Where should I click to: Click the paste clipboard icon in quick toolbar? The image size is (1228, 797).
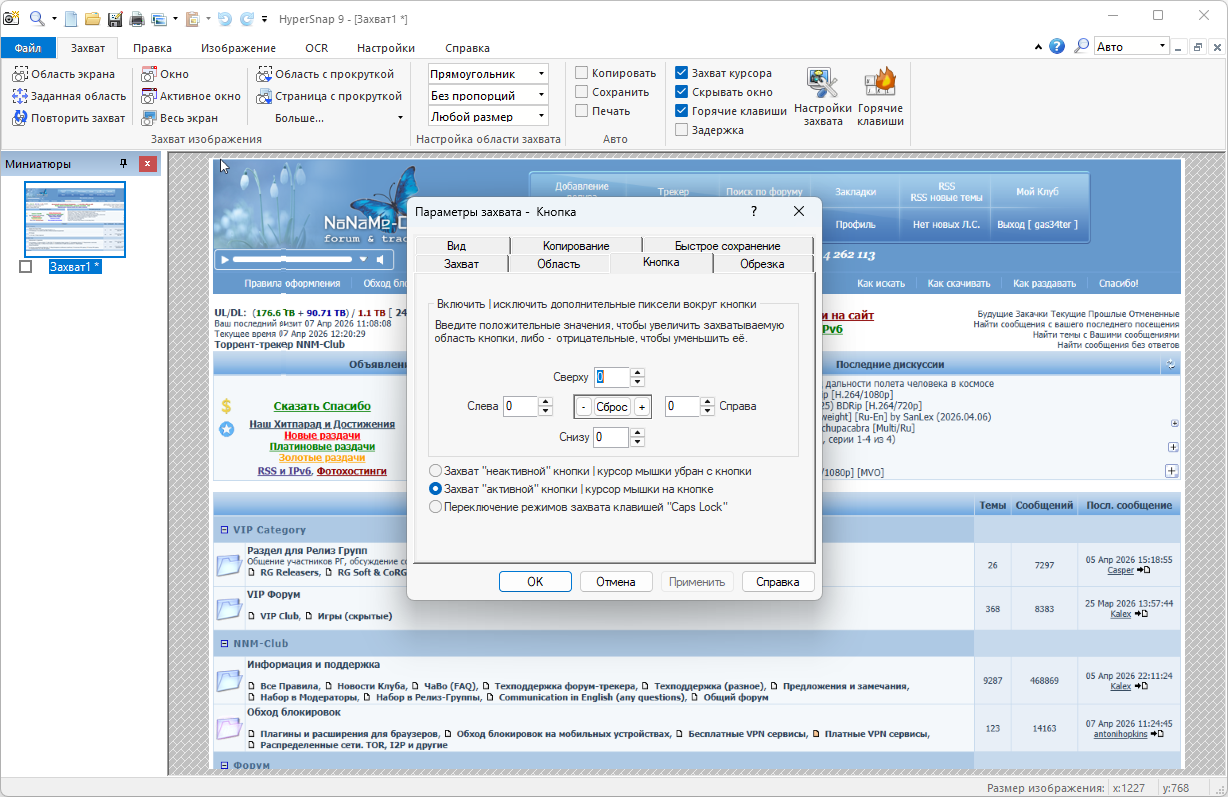(x=193, y=18)
